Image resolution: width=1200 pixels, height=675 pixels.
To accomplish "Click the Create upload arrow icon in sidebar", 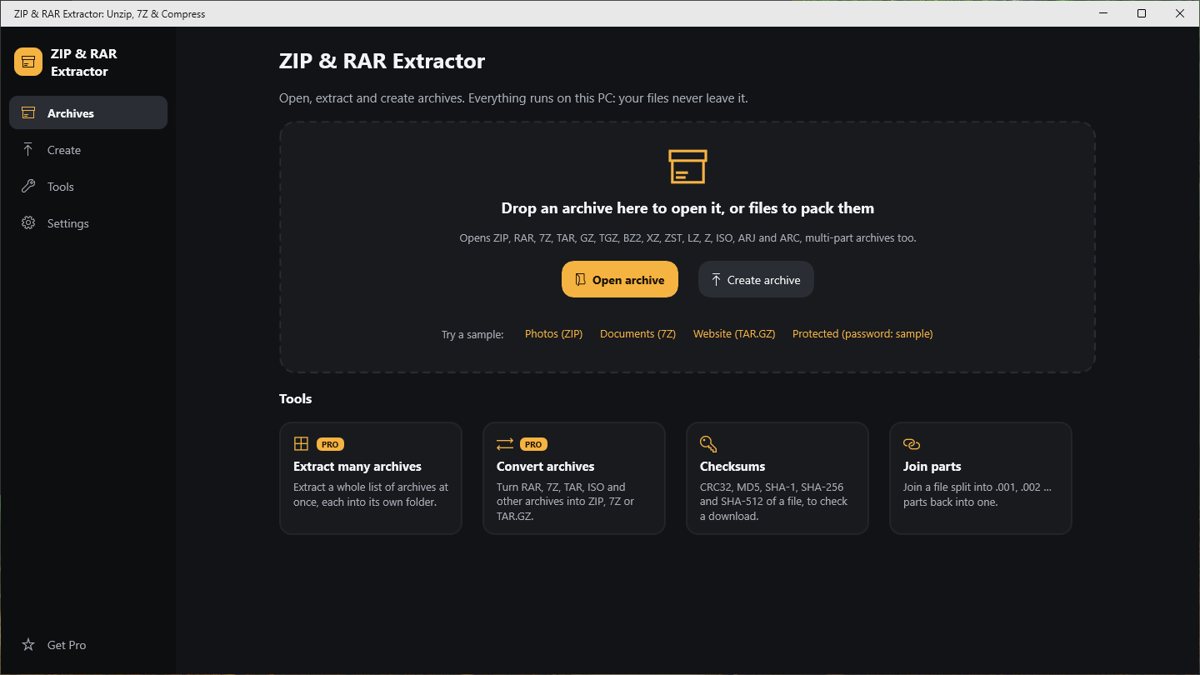I will (28, 150).
